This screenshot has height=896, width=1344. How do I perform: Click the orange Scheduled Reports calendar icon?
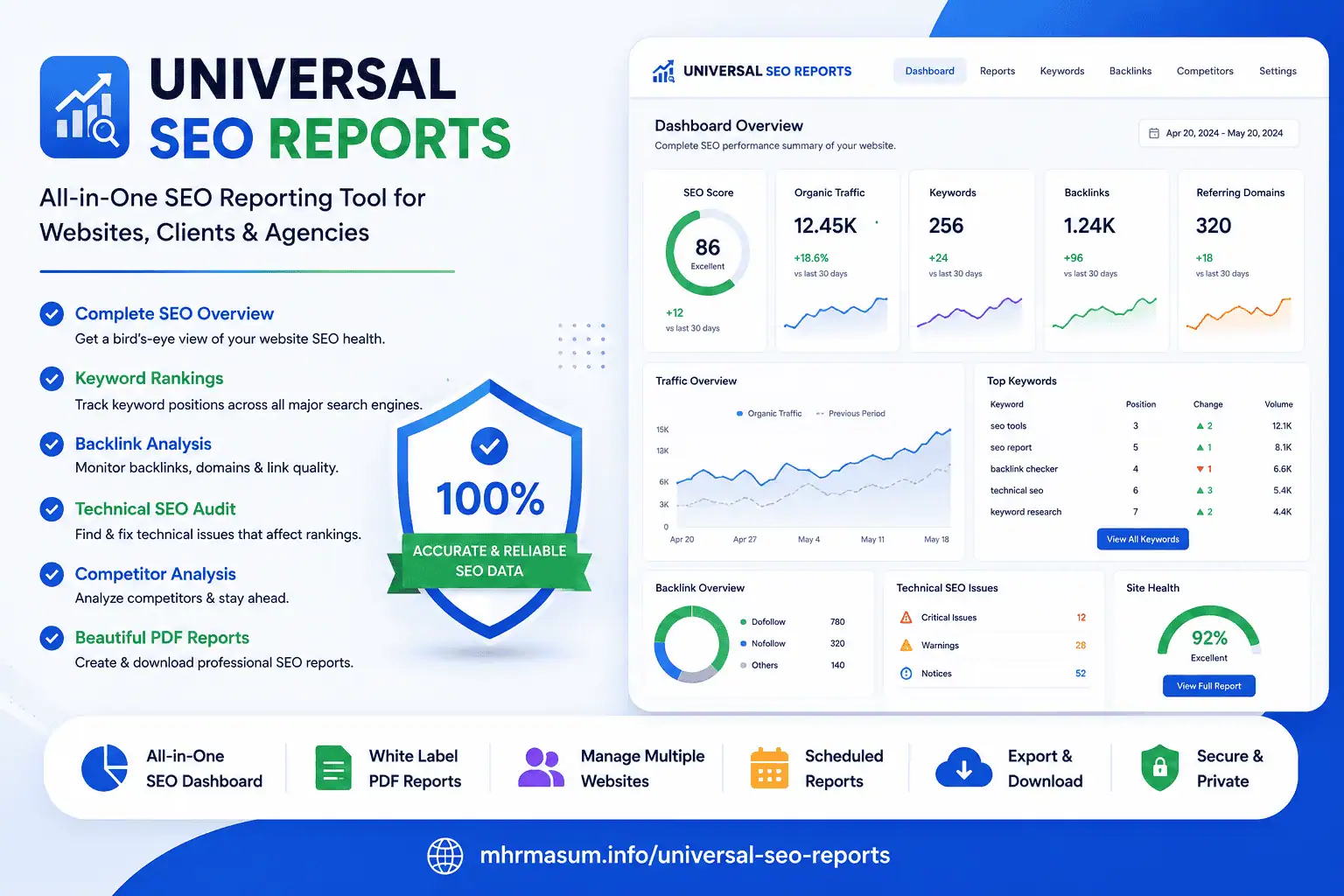pos(769,768)
